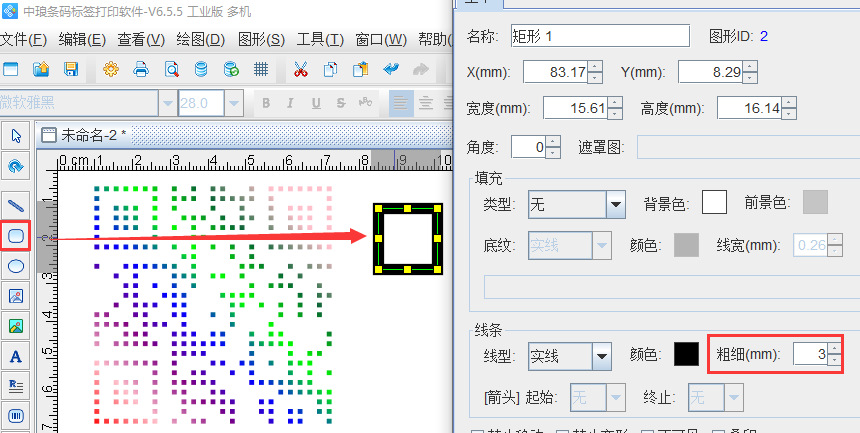This screenshot has width=860, height=433.
Task: Select the ellipse drawing tool
Action: tap(16, 266)
